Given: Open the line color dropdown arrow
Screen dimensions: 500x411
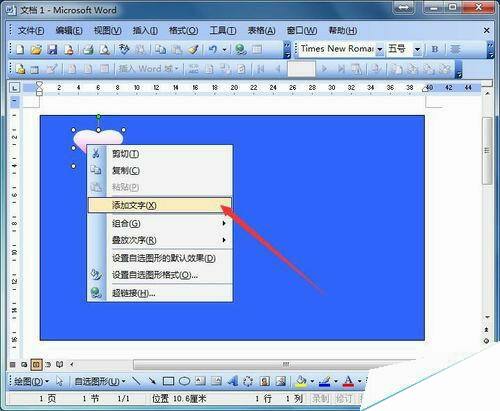Looking at the screenshot, I should pos(336,381).
